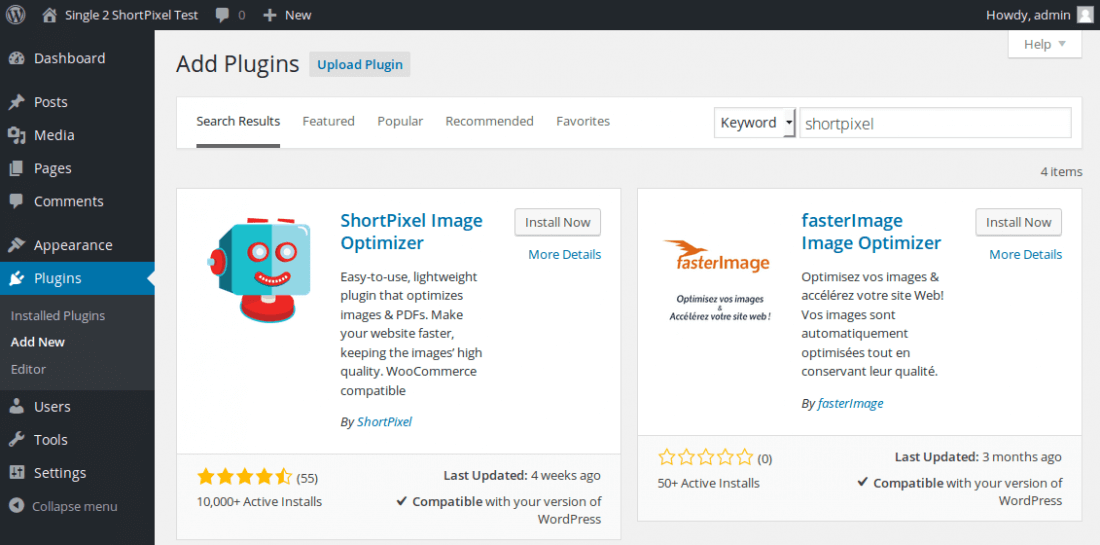Open ShortPixel Image Optimizer title link

[x=412, y=231]
